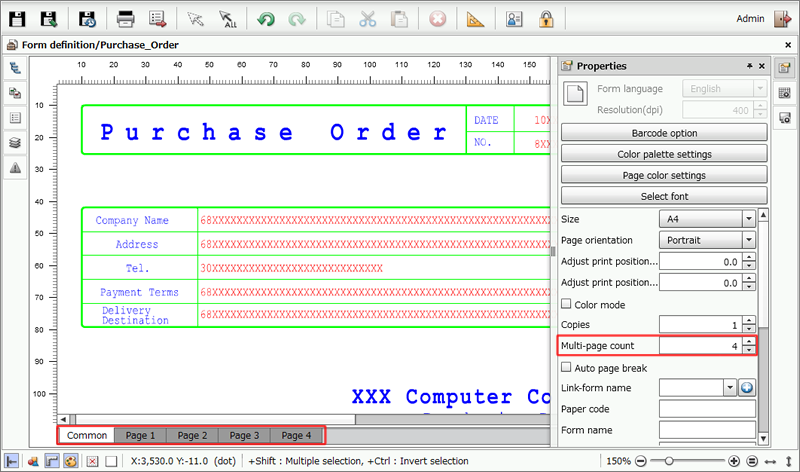Click the Print icon
Image resolution: width=800 pixels, height=472 pixels.
click(125, 19)
